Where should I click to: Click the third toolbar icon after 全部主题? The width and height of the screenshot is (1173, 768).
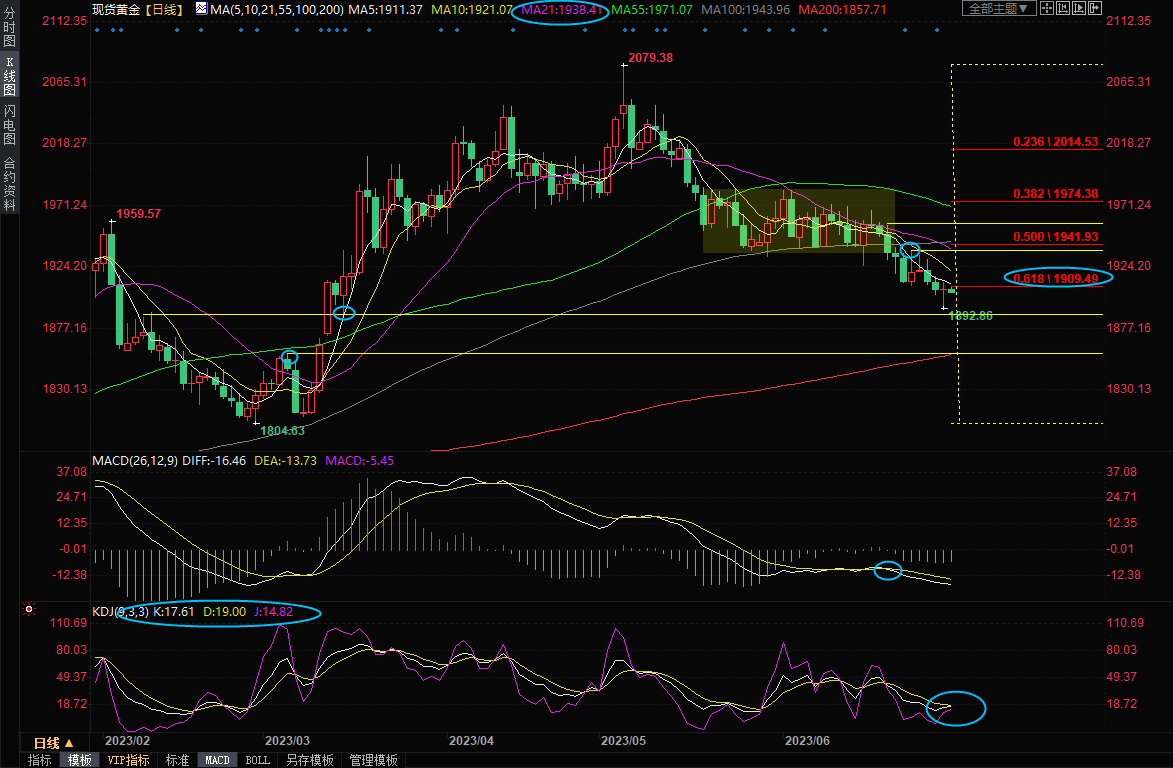pos(1077,9)
